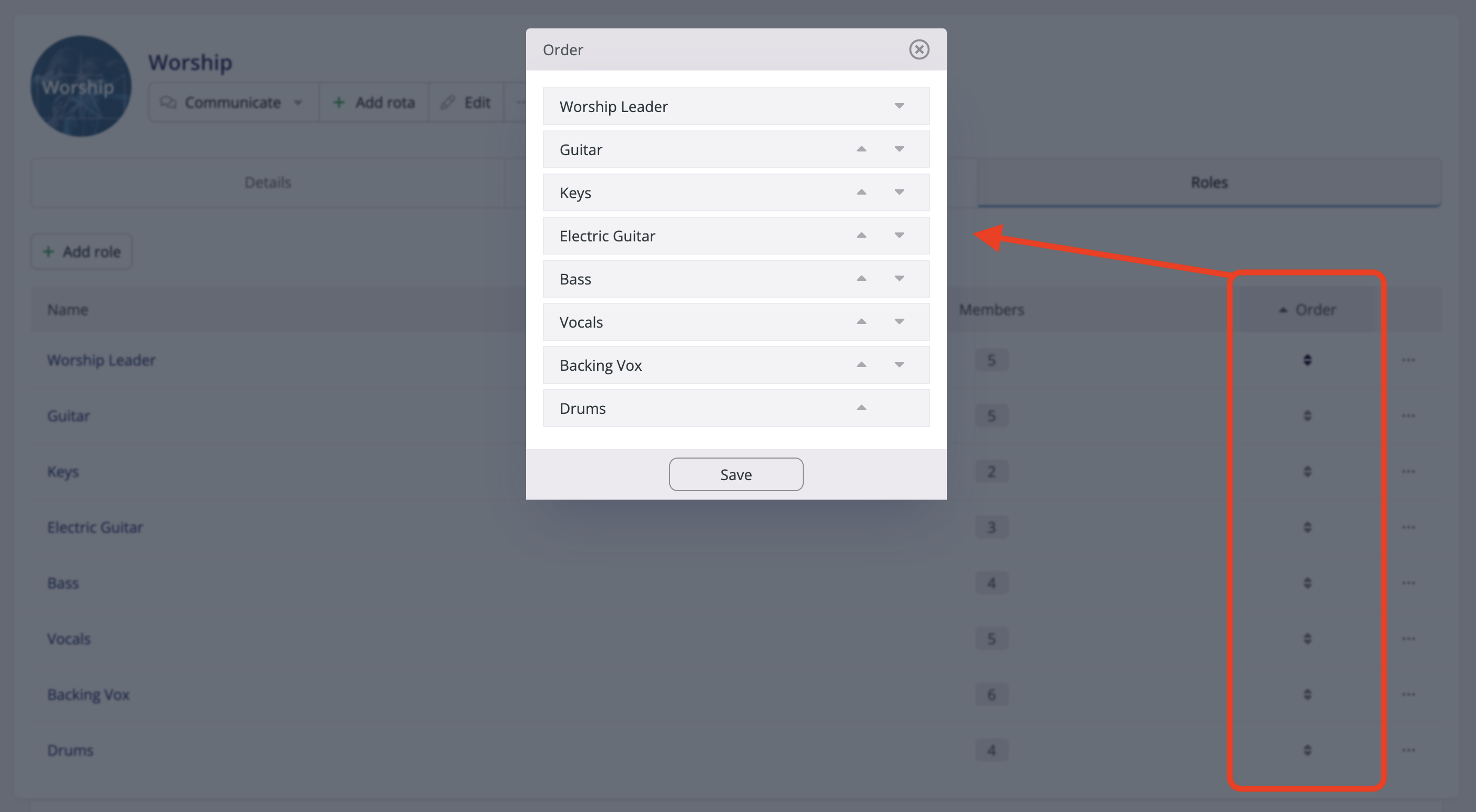The height and width of the screenshot is (812, 1476).
Task: Open more options for the Keys role
Action: [1408, 471]
